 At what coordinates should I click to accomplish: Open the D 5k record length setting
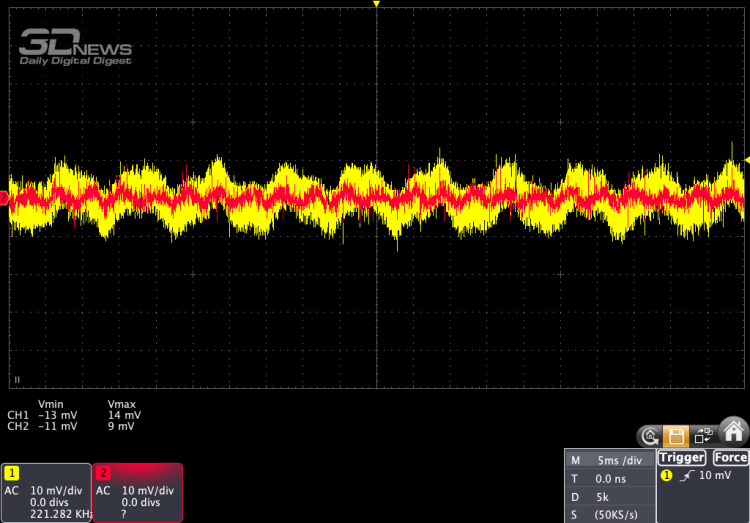coord(608,496)
